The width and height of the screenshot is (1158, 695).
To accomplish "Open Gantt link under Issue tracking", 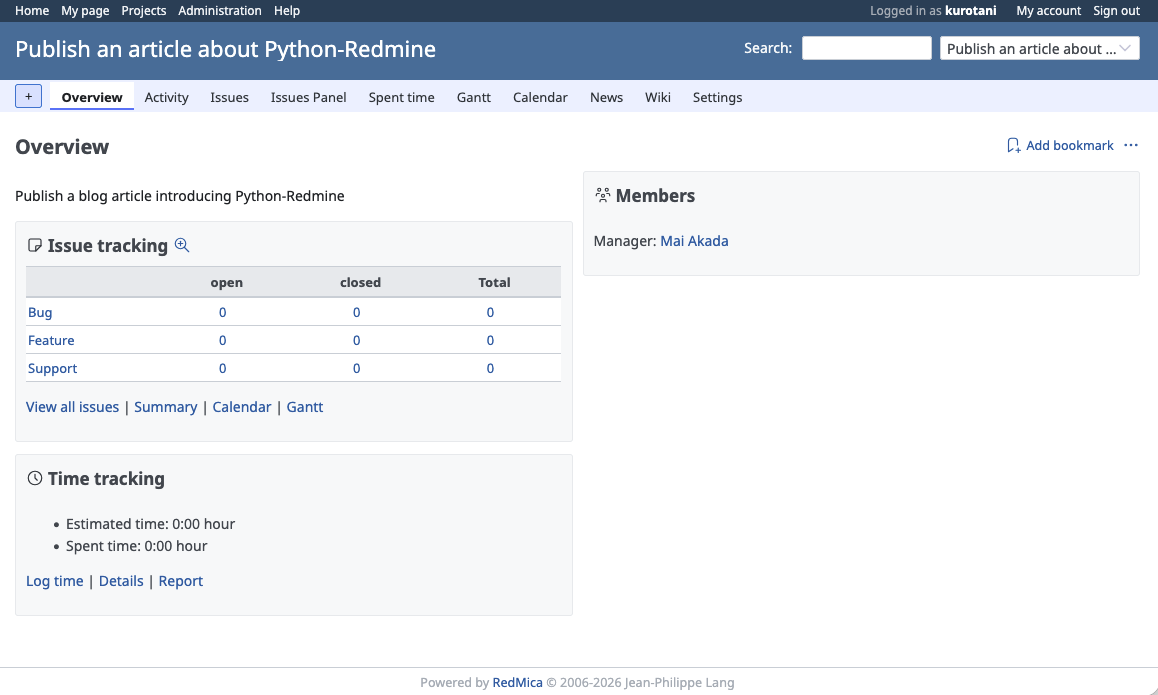I will coord(304,407).
